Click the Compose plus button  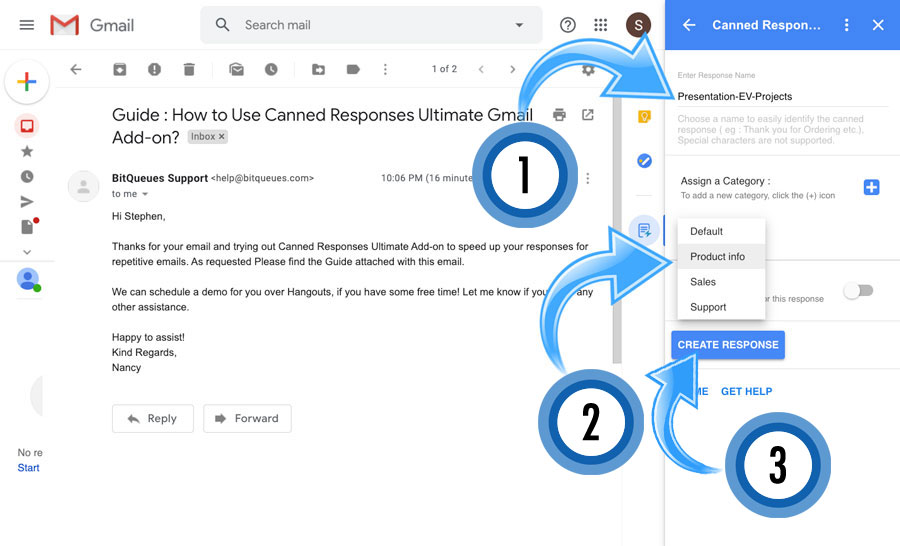click(27, 82)
